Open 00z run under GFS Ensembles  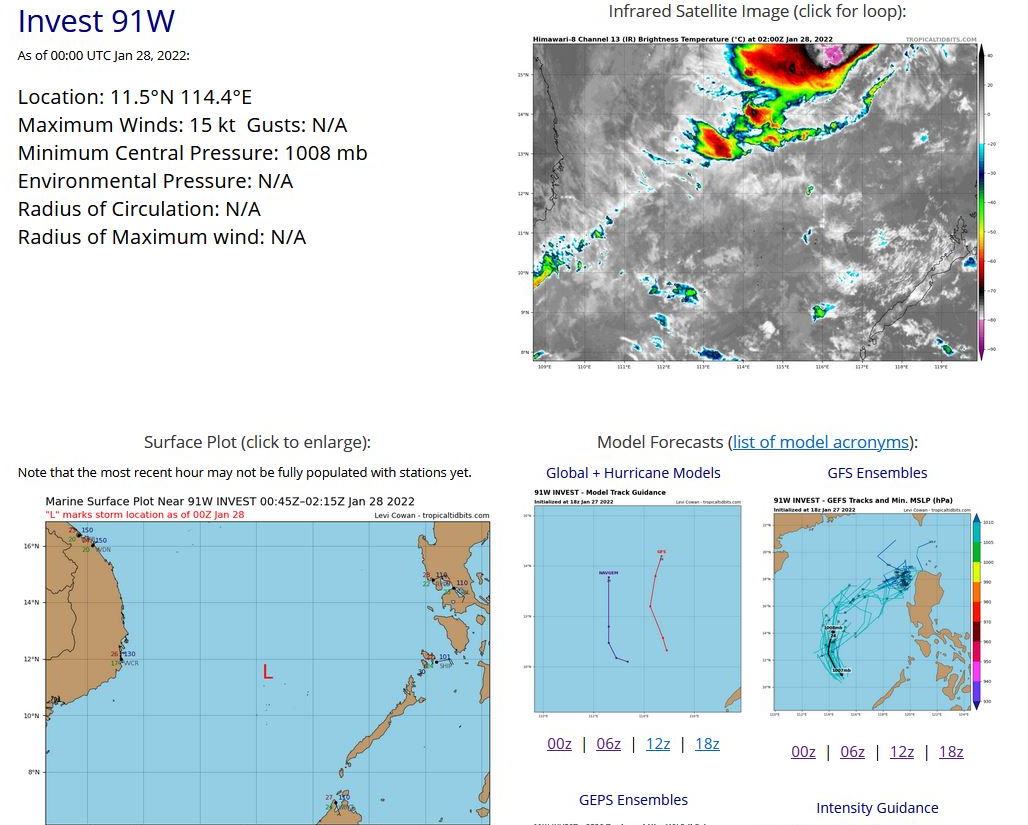pyautogui.click(x=803, y=752)
